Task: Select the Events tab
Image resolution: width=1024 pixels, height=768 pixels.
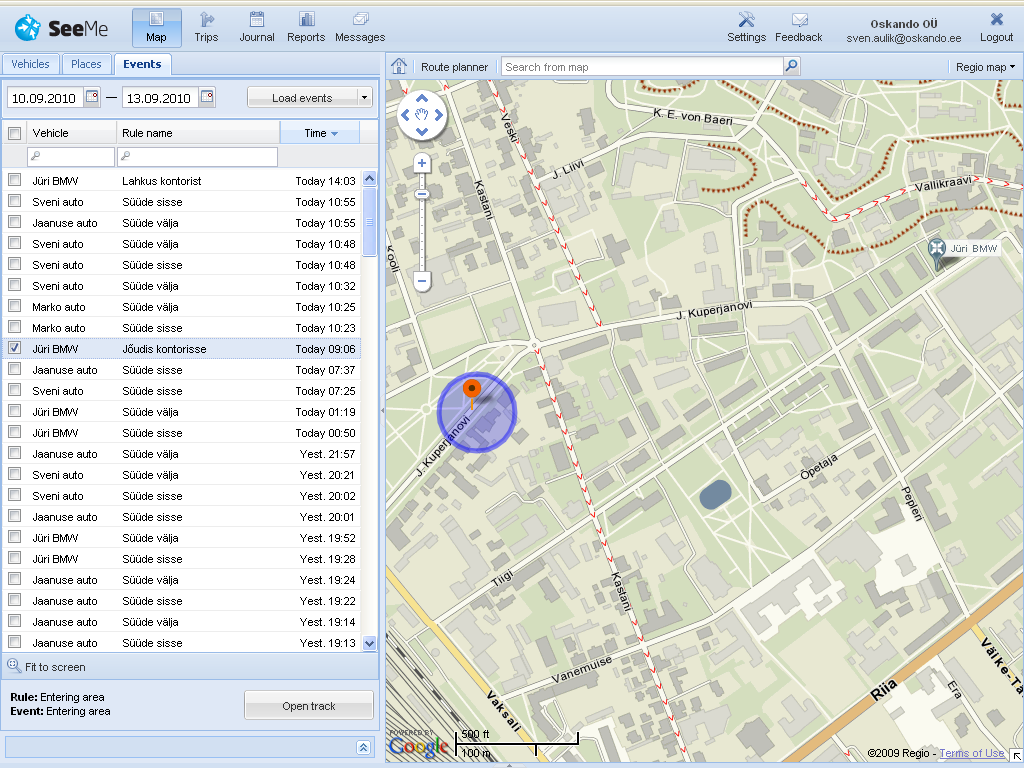Action: click(142, 64)
